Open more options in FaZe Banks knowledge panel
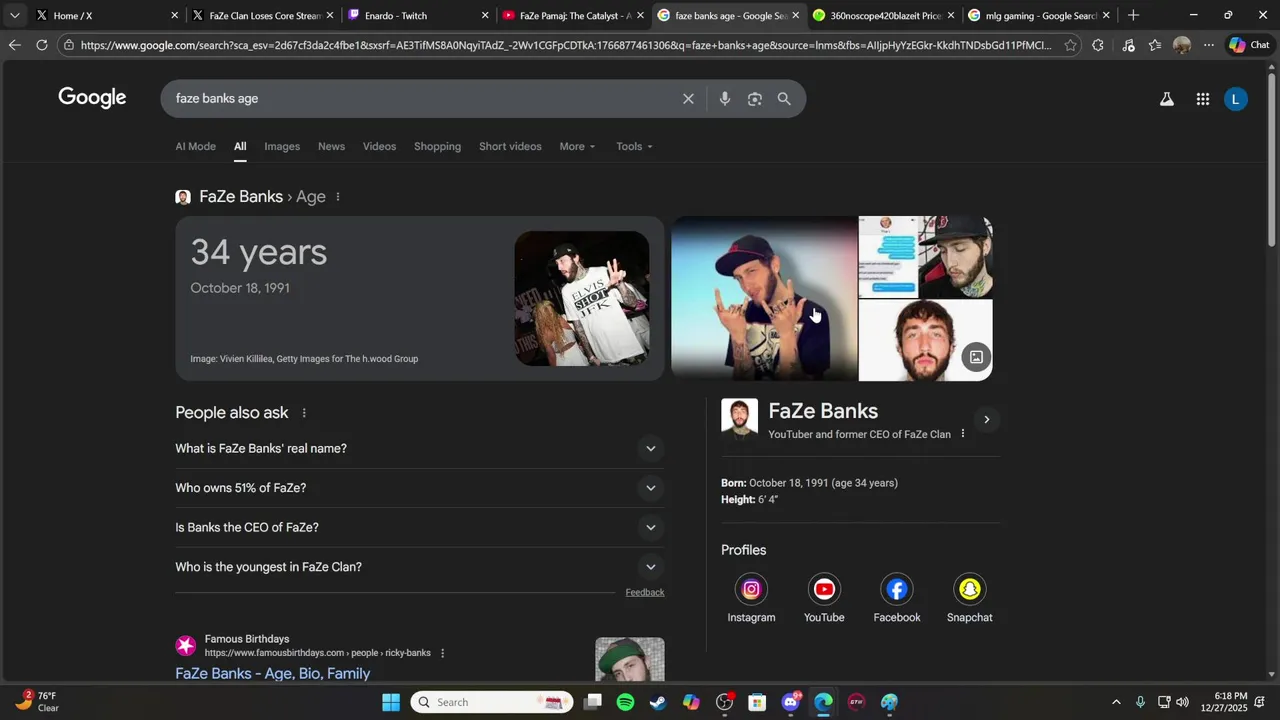Viewport: 1280px width, 720px height. [x=963, y=434]
